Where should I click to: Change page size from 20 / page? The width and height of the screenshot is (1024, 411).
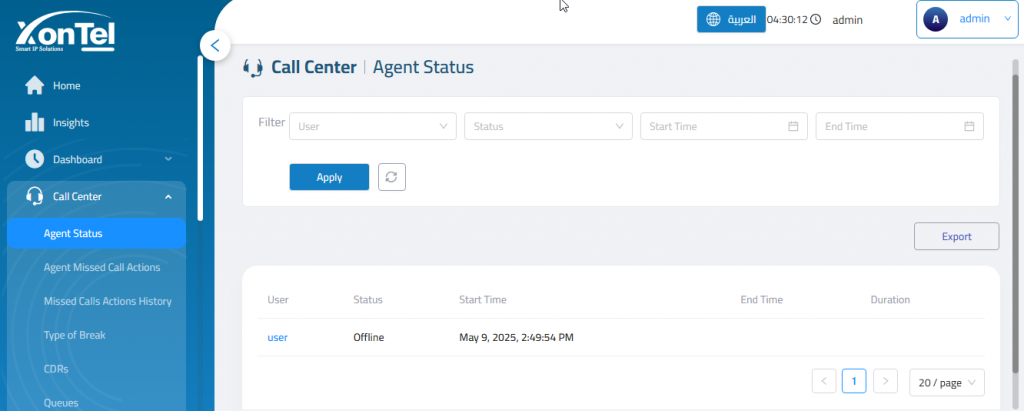946,381
